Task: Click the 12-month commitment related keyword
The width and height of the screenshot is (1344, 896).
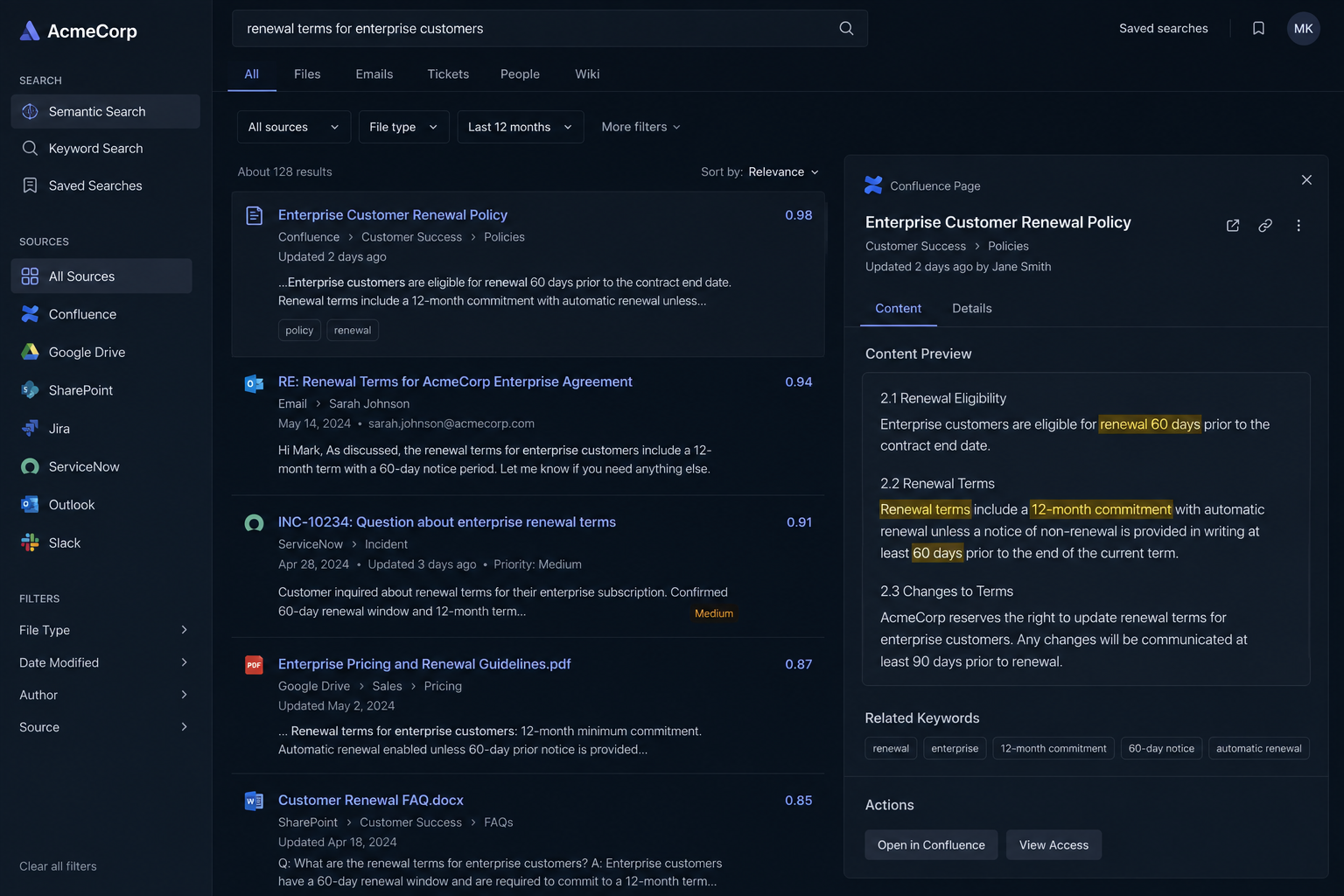Action: (1053, 748)
